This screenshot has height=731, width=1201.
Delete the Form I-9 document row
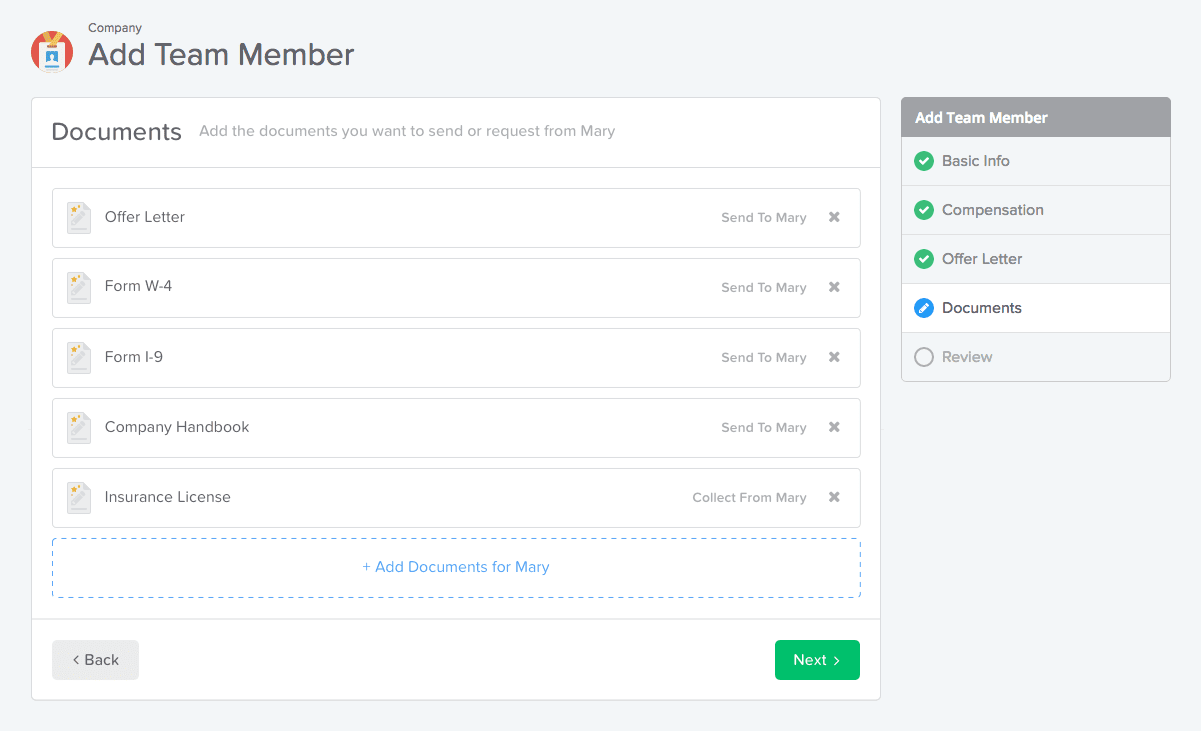[834, 357]
